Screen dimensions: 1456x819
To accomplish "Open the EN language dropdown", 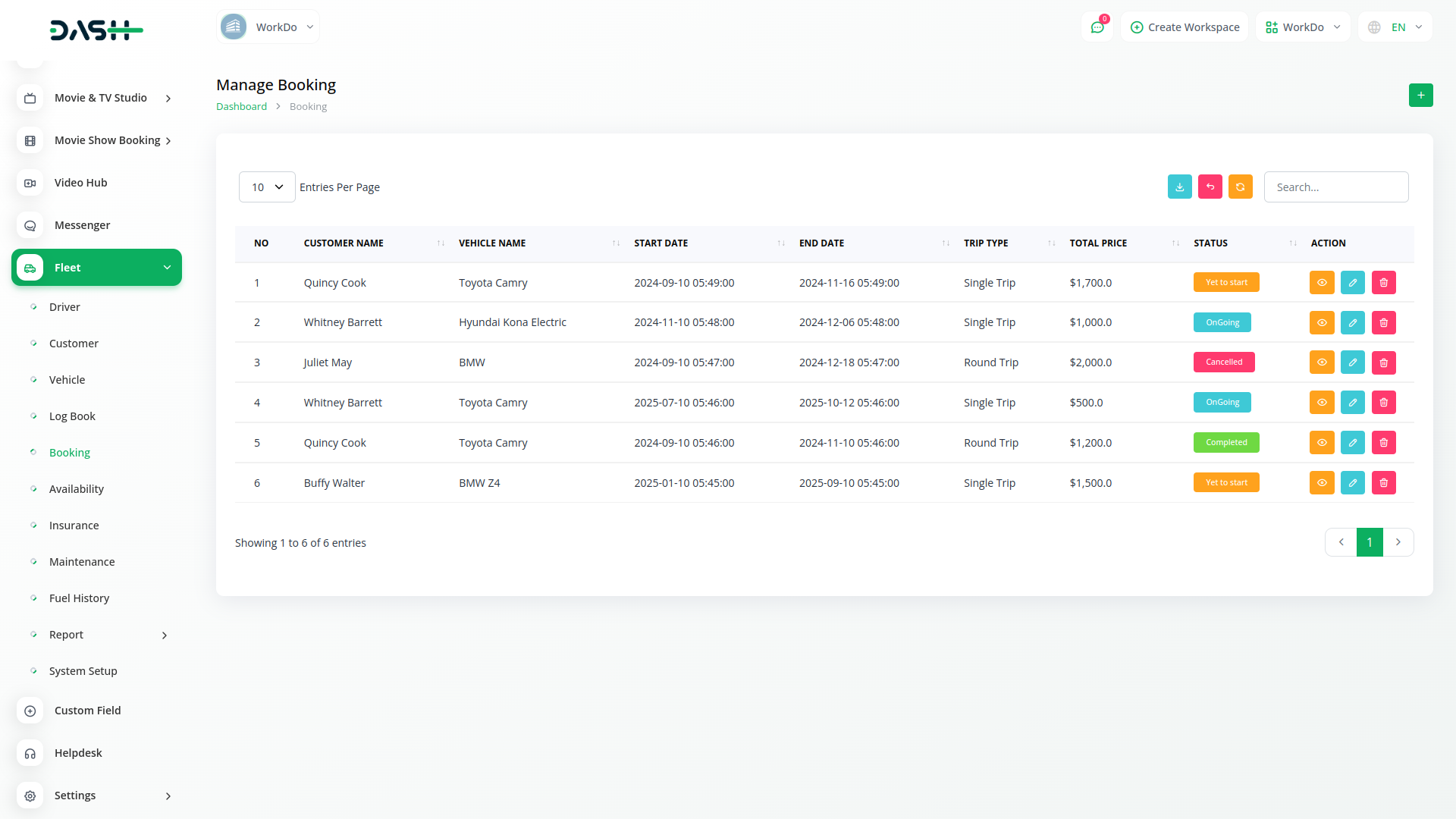I will pos(1397,27).
